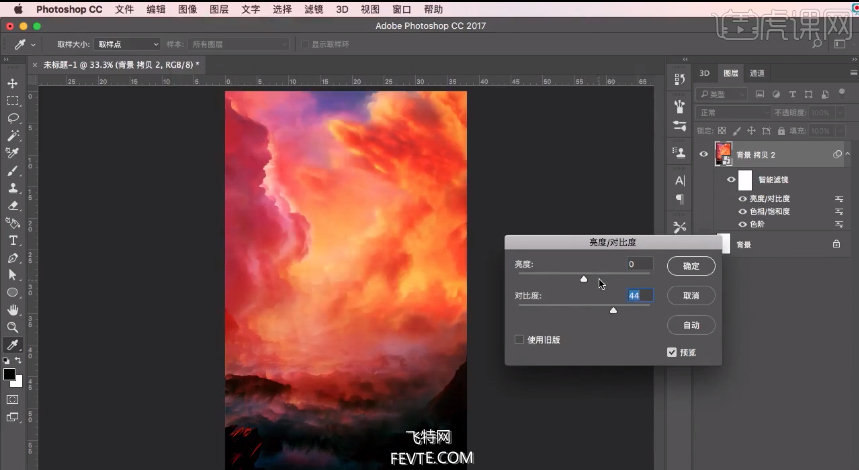Open the opacity value dropdown arrow
This screenshot has width=859, height=470.
click(840, 113)
